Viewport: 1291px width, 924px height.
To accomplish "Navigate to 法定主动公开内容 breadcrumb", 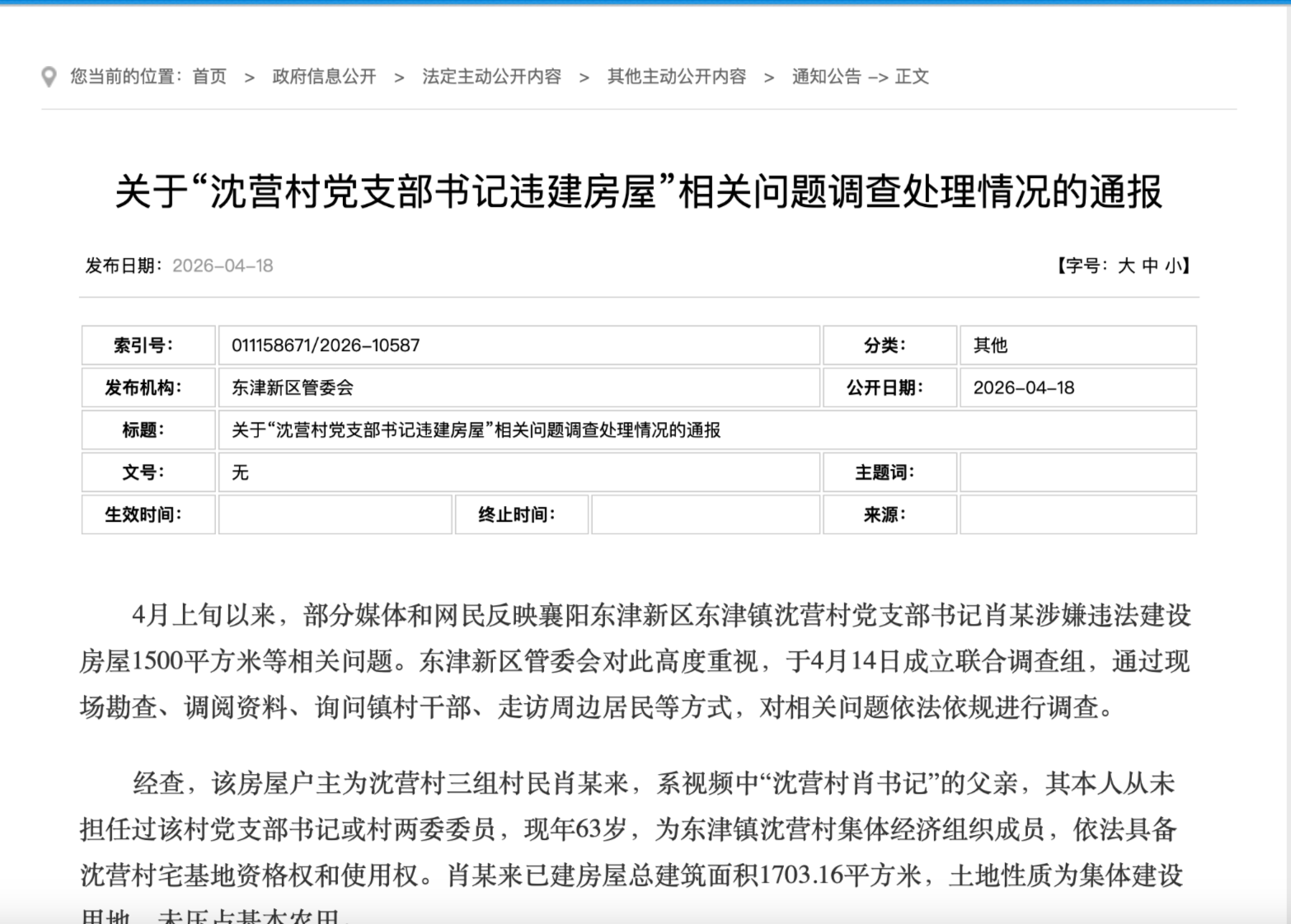I will point(491,77).
